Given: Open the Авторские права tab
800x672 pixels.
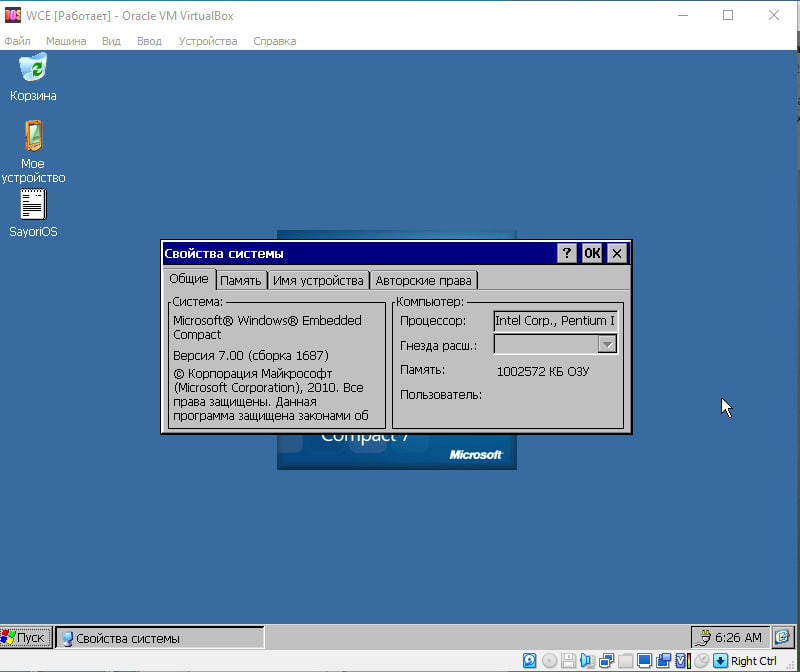Looking at the screenshot, I should coord(423,281).
